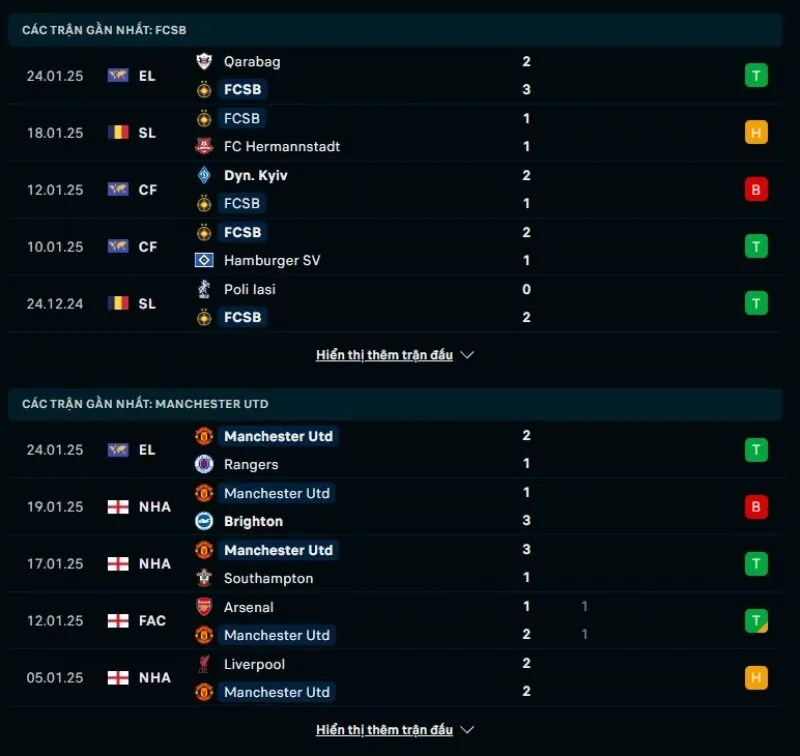
Task: Click the orange H badge for Hermannstadt match
Action: pos(756,132)
